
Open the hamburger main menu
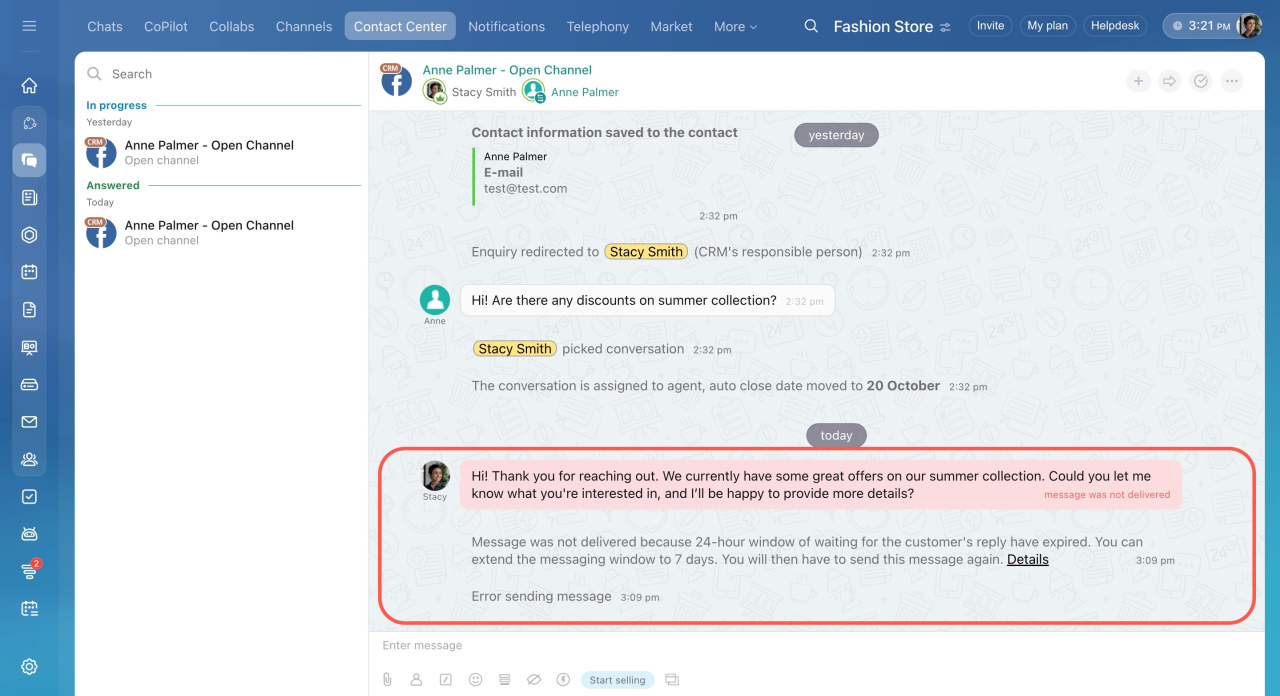click(x=29, y=26)
